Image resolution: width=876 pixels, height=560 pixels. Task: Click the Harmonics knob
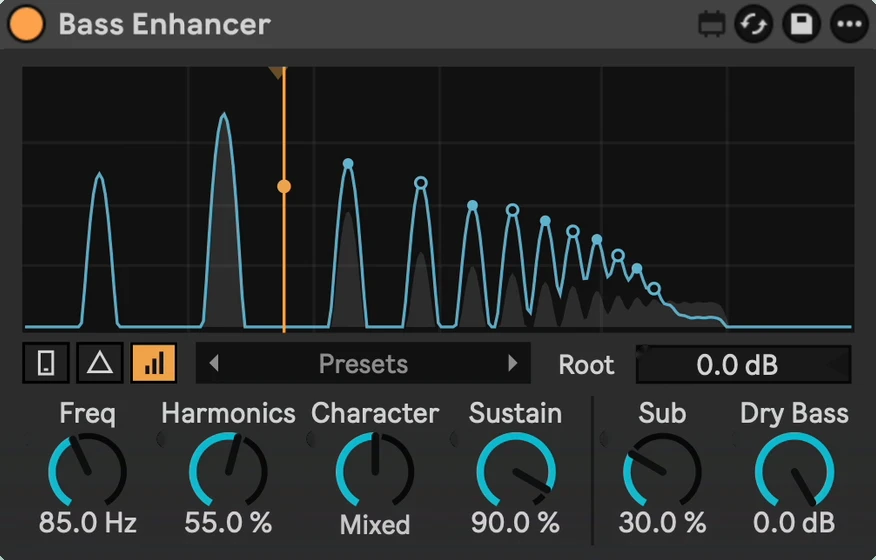click(228, 472)
